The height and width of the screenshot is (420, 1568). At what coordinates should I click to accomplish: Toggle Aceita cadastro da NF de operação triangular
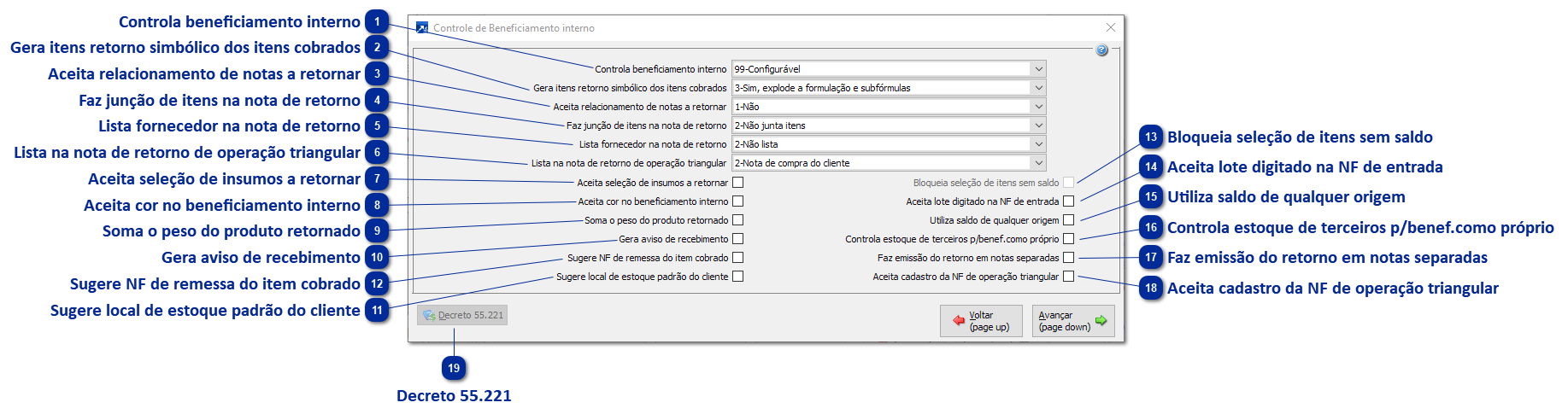[x=1068, y=277]
